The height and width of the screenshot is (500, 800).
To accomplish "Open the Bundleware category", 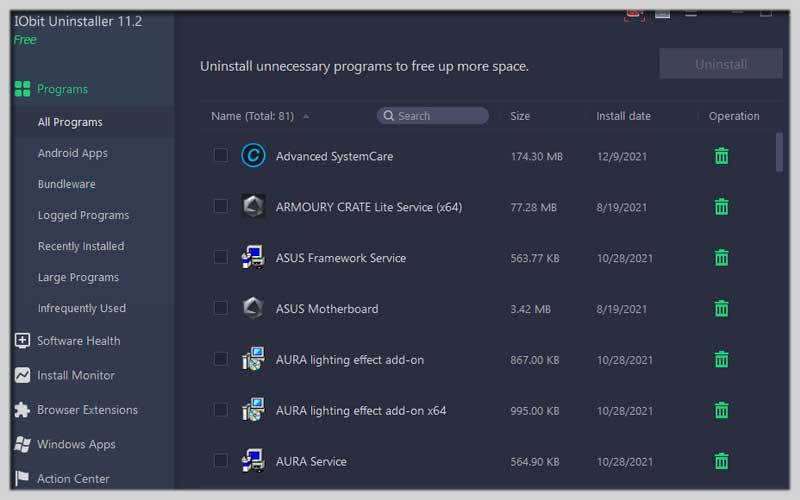I will point(66,184).
